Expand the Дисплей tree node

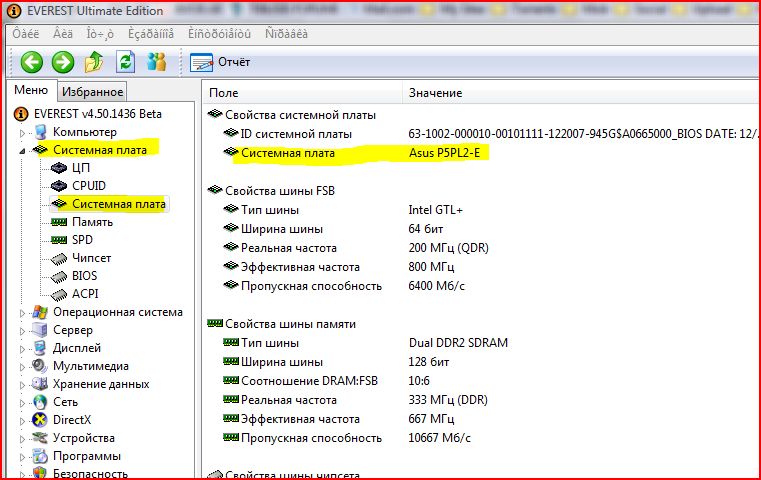(x=22, y=349)
